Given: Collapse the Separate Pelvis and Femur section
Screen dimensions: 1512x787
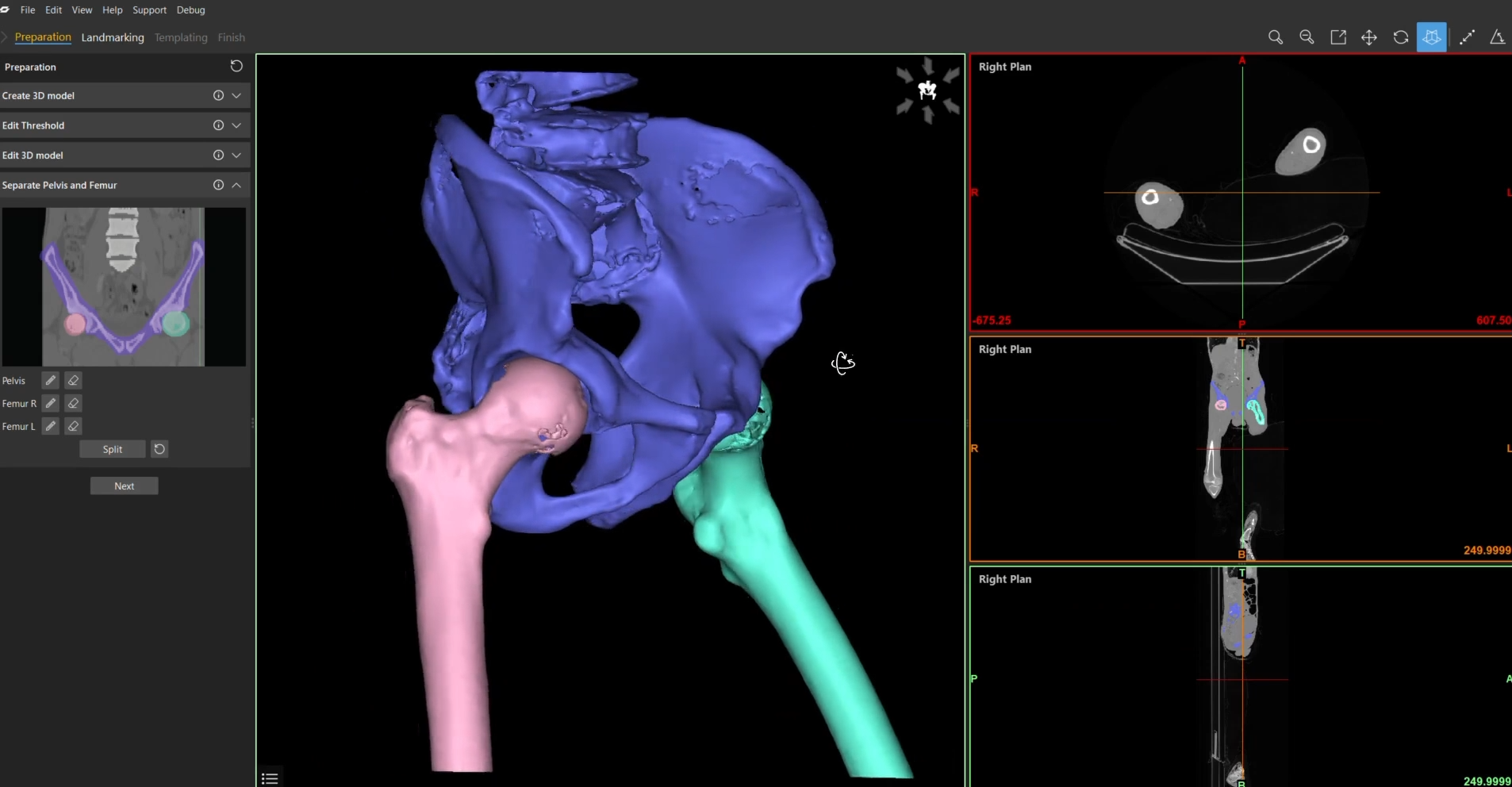Looking at the screenshot, I should [236, 185].
